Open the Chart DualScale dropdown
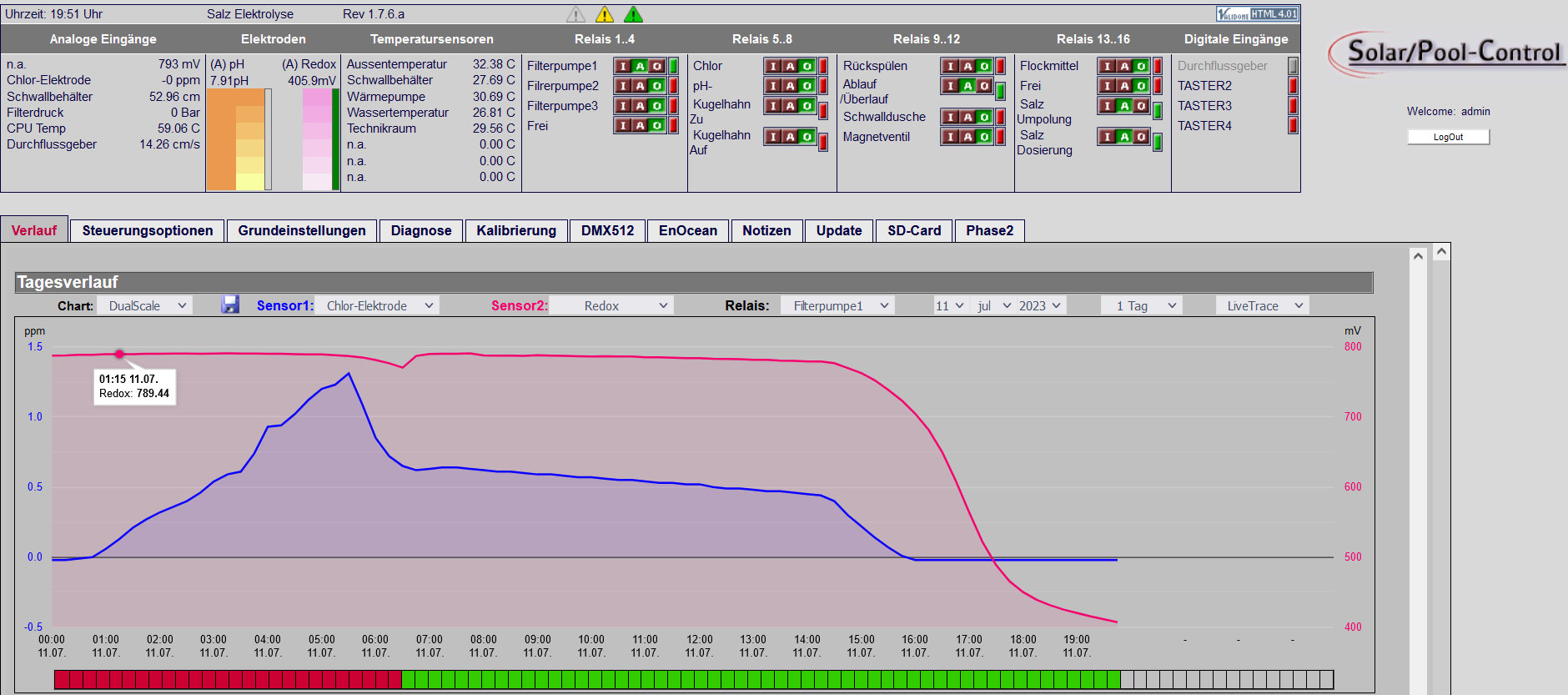 tap(145, 306)
